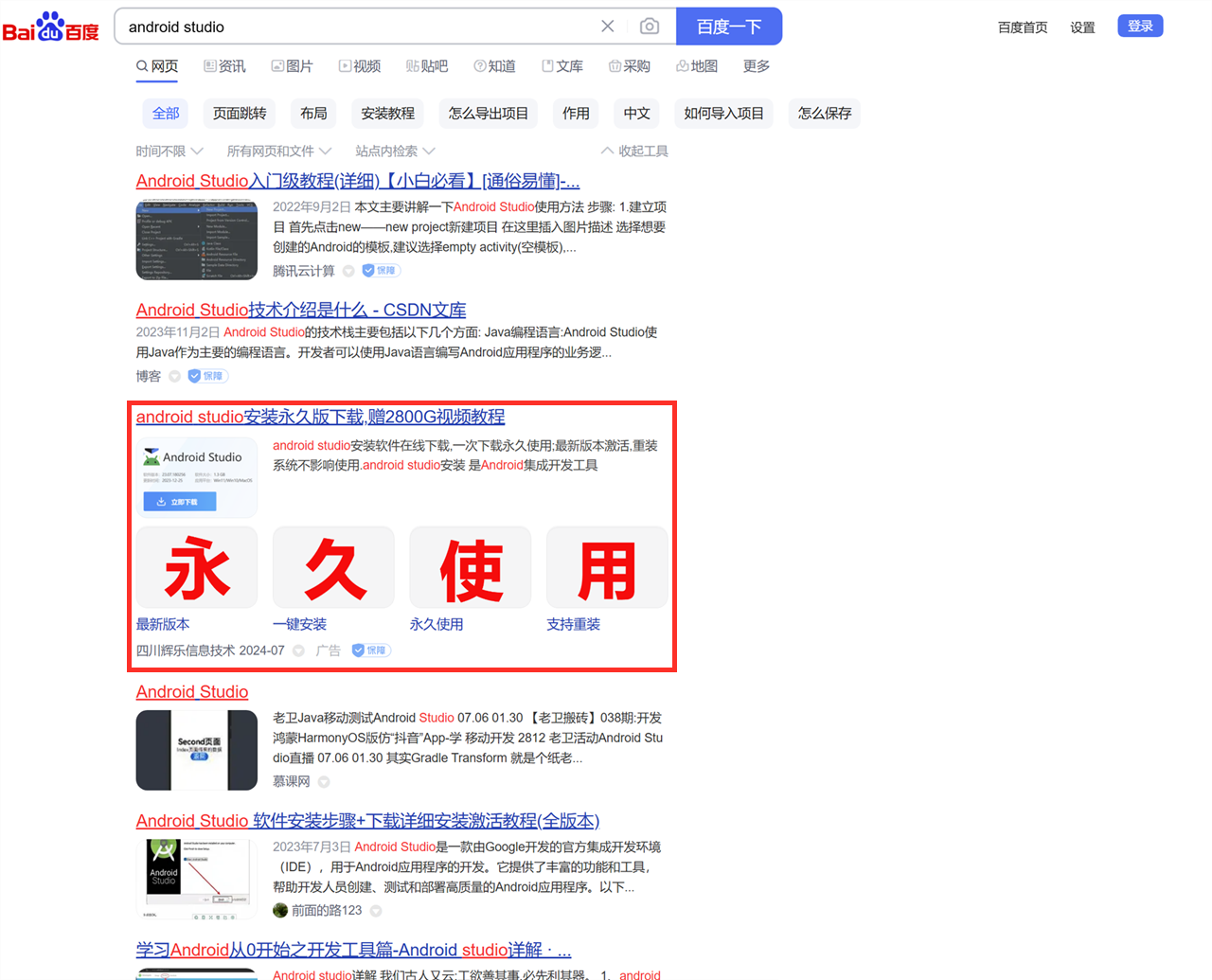Expand dropdown icon next to 腾讯云计算
This screenshot has height=980, width=1212.
tap(348, 272)
